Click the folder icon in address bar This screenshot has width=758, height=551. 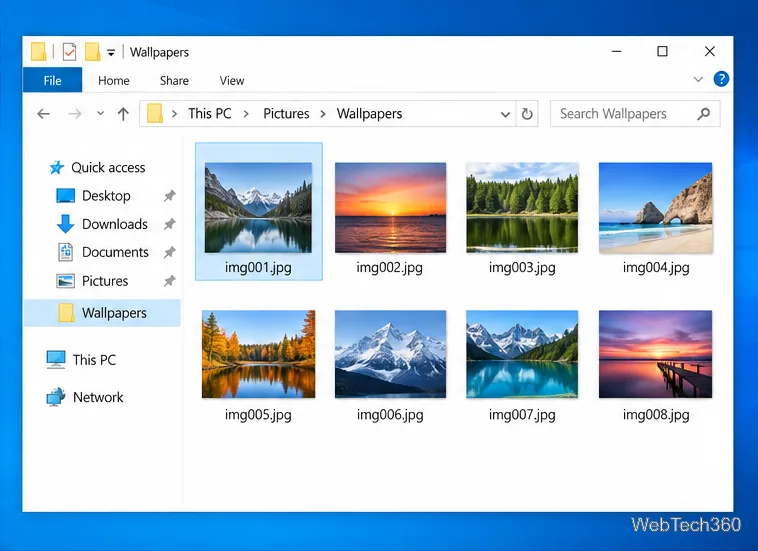click(155, 114)
